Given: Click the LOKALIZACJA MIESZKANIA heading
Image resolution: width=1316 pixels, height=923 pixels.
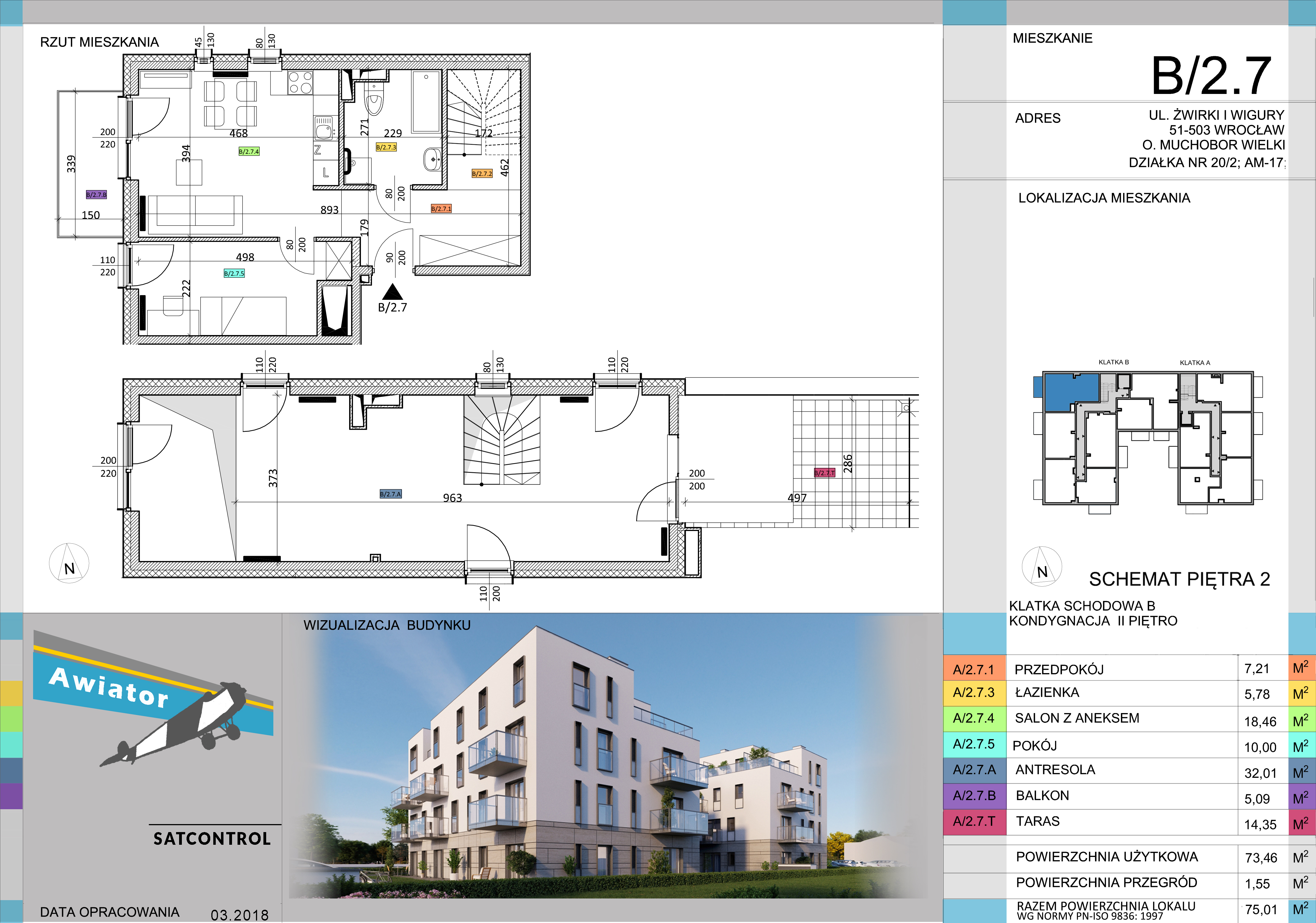Looking at the screenshot, I should 1104,198.
